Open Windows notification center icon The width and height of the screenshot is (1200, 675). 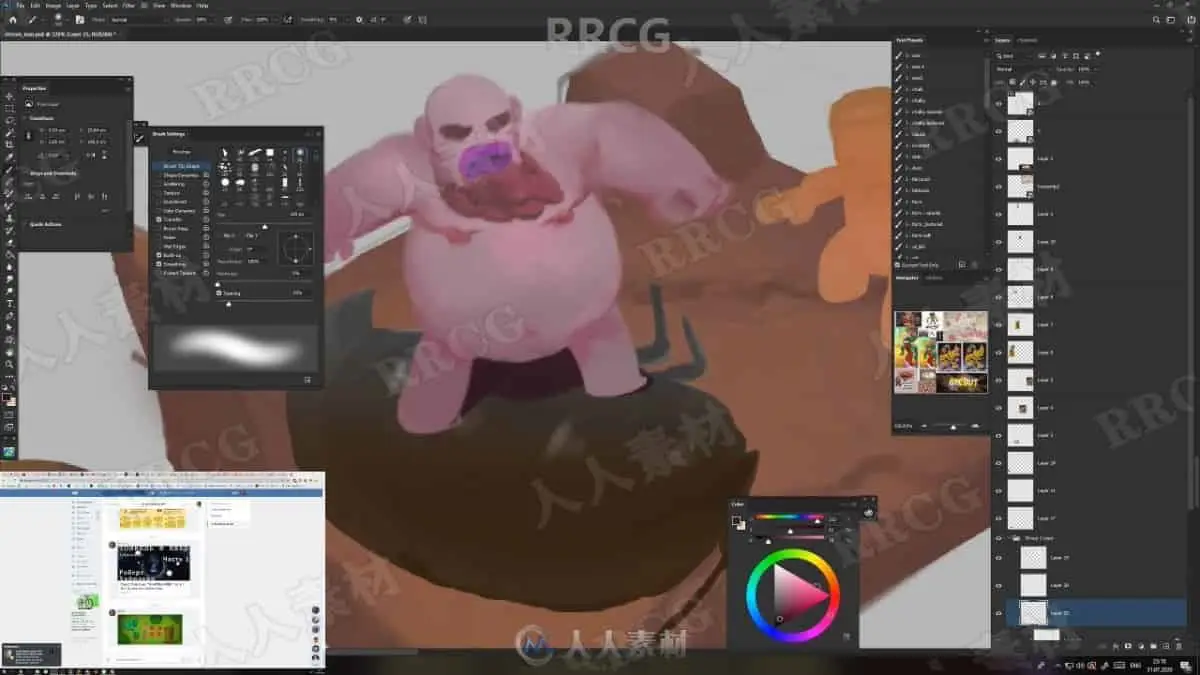click(1186, 666)
